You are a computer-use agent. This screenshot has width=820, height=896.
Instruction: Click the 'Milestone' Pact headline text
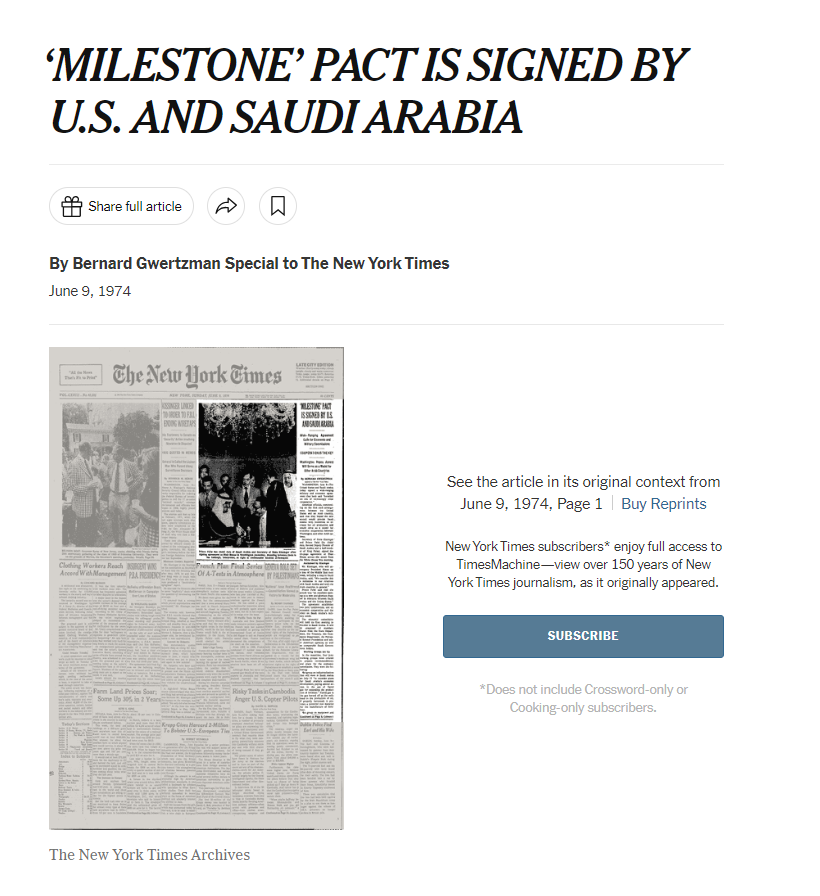click(x=368, y=90)
